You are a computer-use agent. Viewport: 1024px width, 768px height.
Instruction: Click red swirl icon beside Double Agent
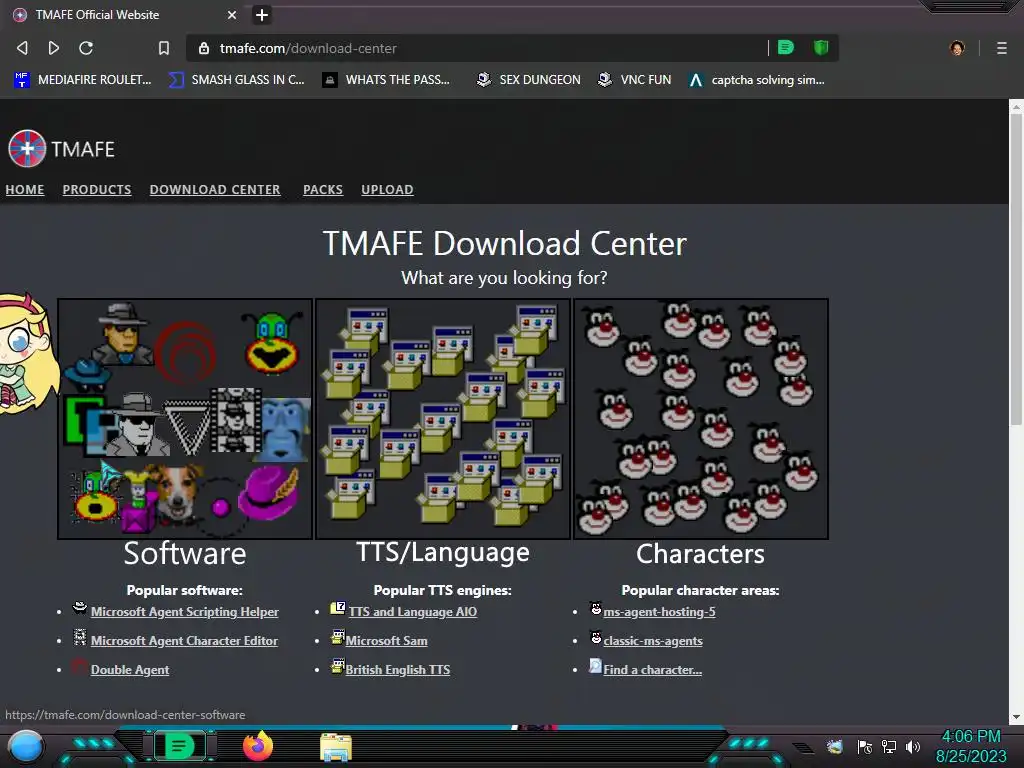pyautogui.click(x=80, y=665)
